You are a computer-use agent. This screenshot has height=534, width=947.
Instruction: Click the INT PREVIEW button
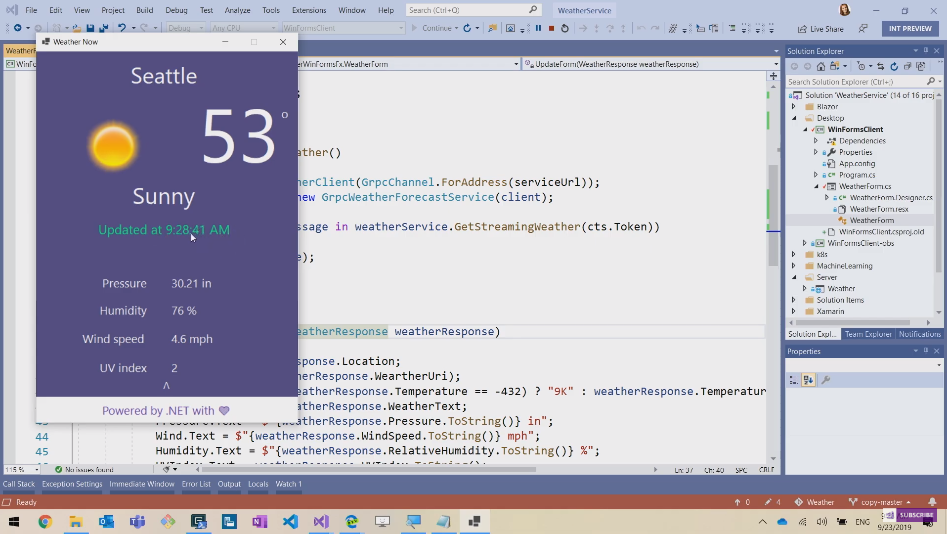pyautogui.click(x=910, y=29)
